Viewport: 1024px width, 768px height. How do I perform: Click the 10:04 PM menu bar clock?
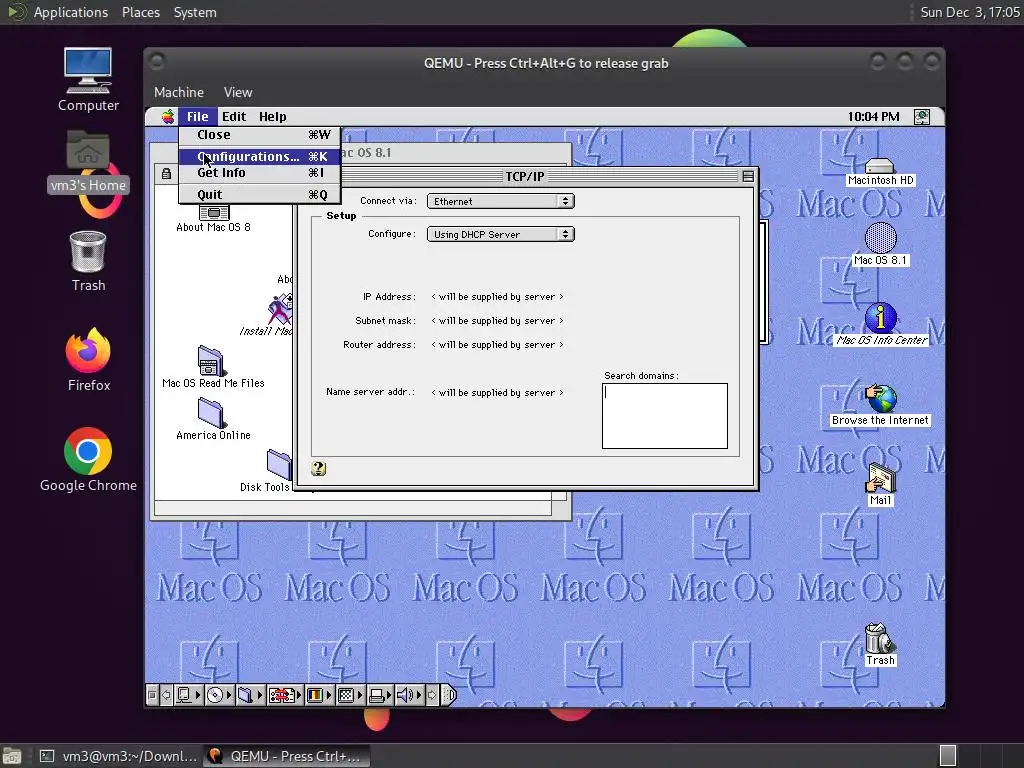tap(873, 117)
